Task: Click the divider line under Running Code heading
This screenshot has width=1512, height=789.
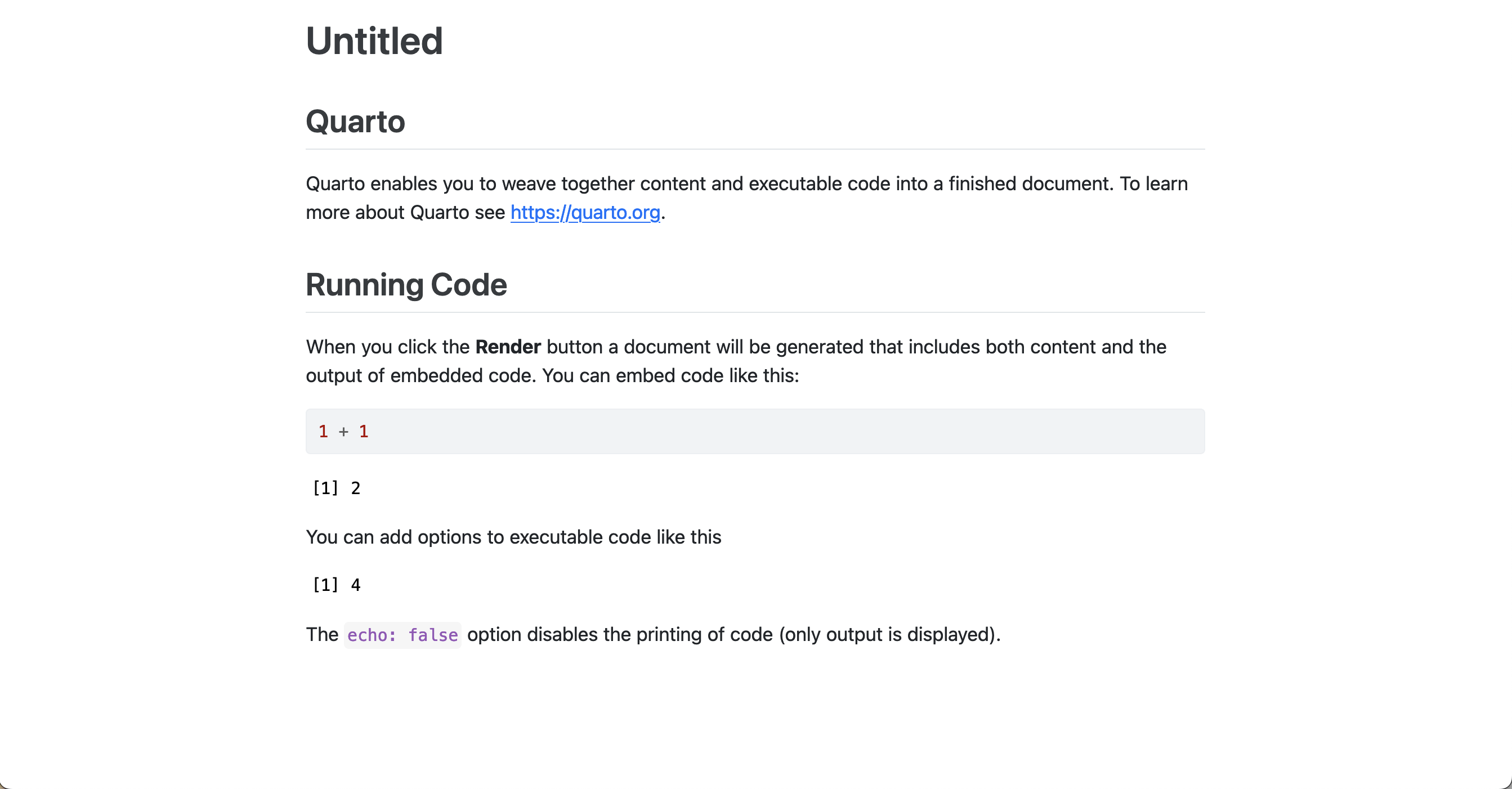Action: coord(755,313)
